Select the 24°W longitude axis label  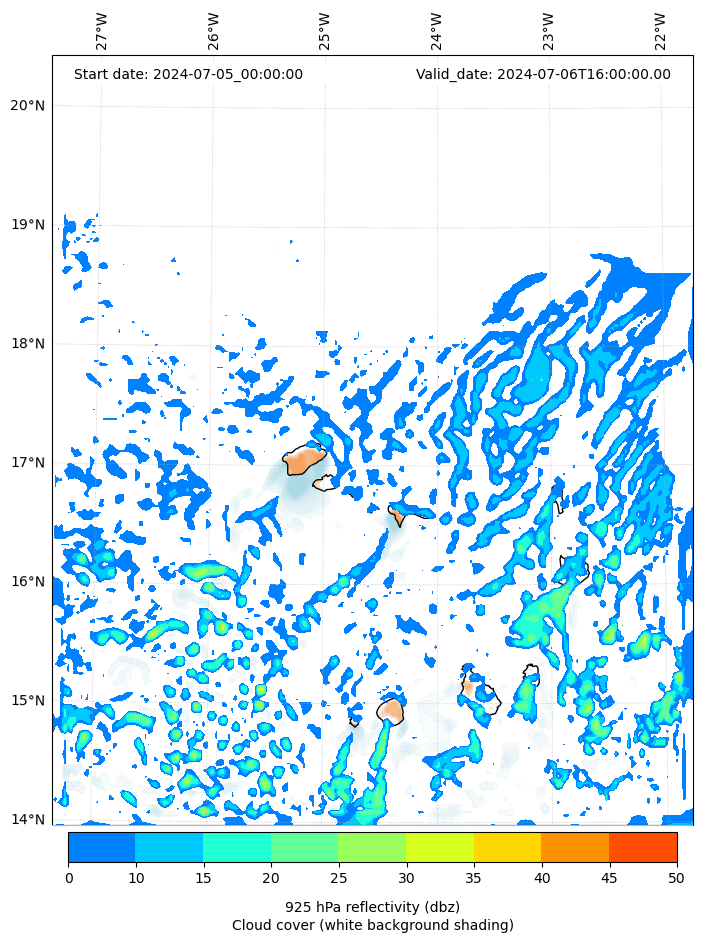[437, 31]
